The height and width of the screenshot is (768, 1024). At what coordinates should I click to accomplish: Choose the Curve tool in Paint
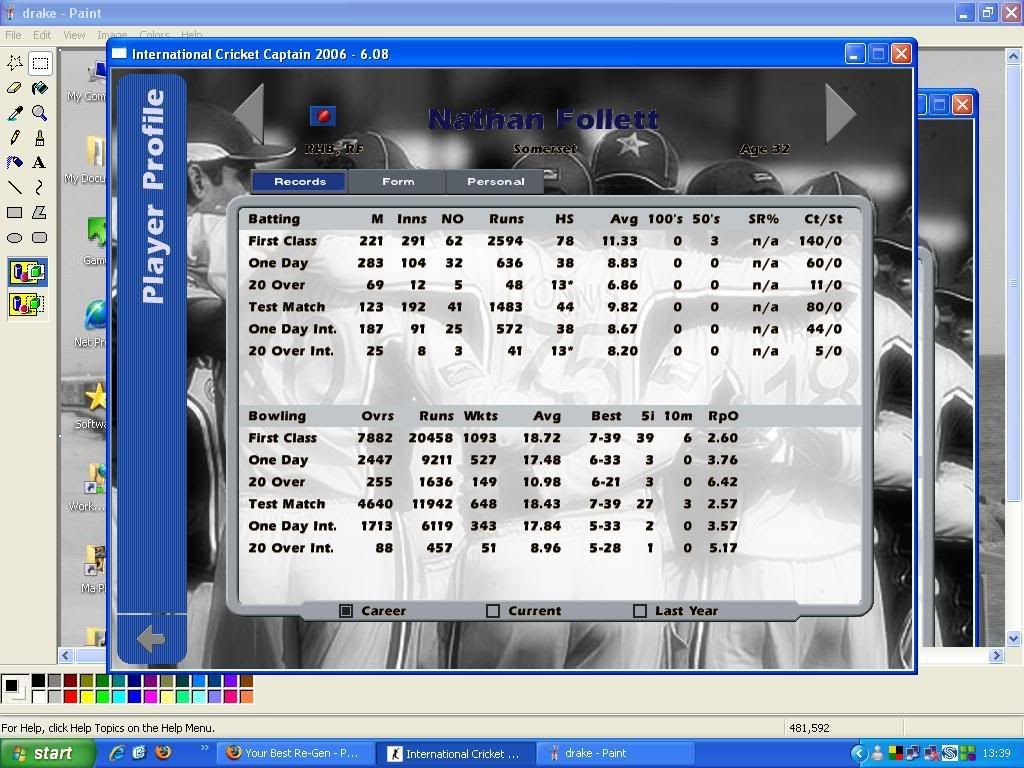tap(40, 187)
